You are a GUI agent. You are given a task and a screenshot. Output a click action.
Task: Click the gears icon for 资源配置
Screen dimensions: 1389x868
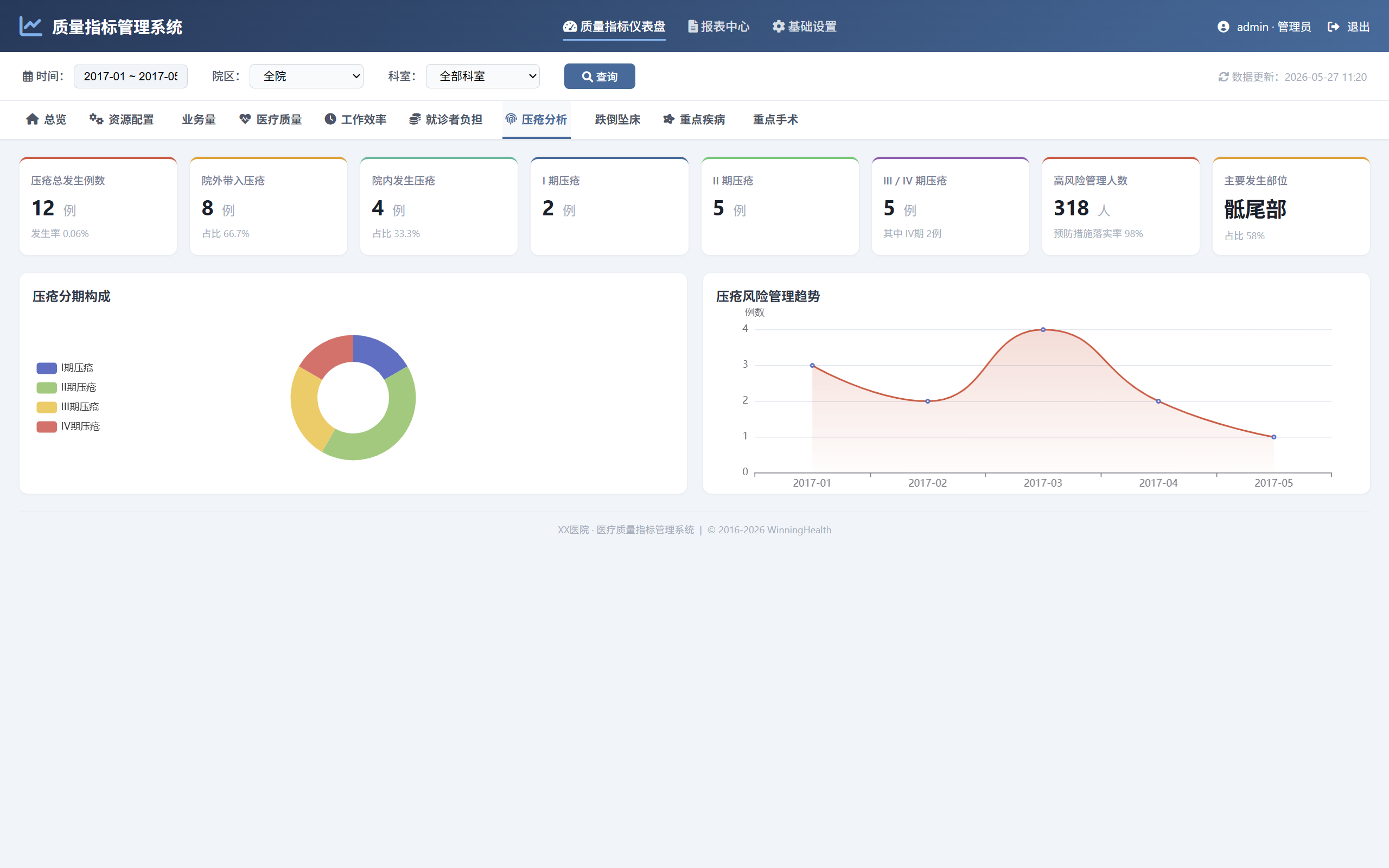point(97,119)
